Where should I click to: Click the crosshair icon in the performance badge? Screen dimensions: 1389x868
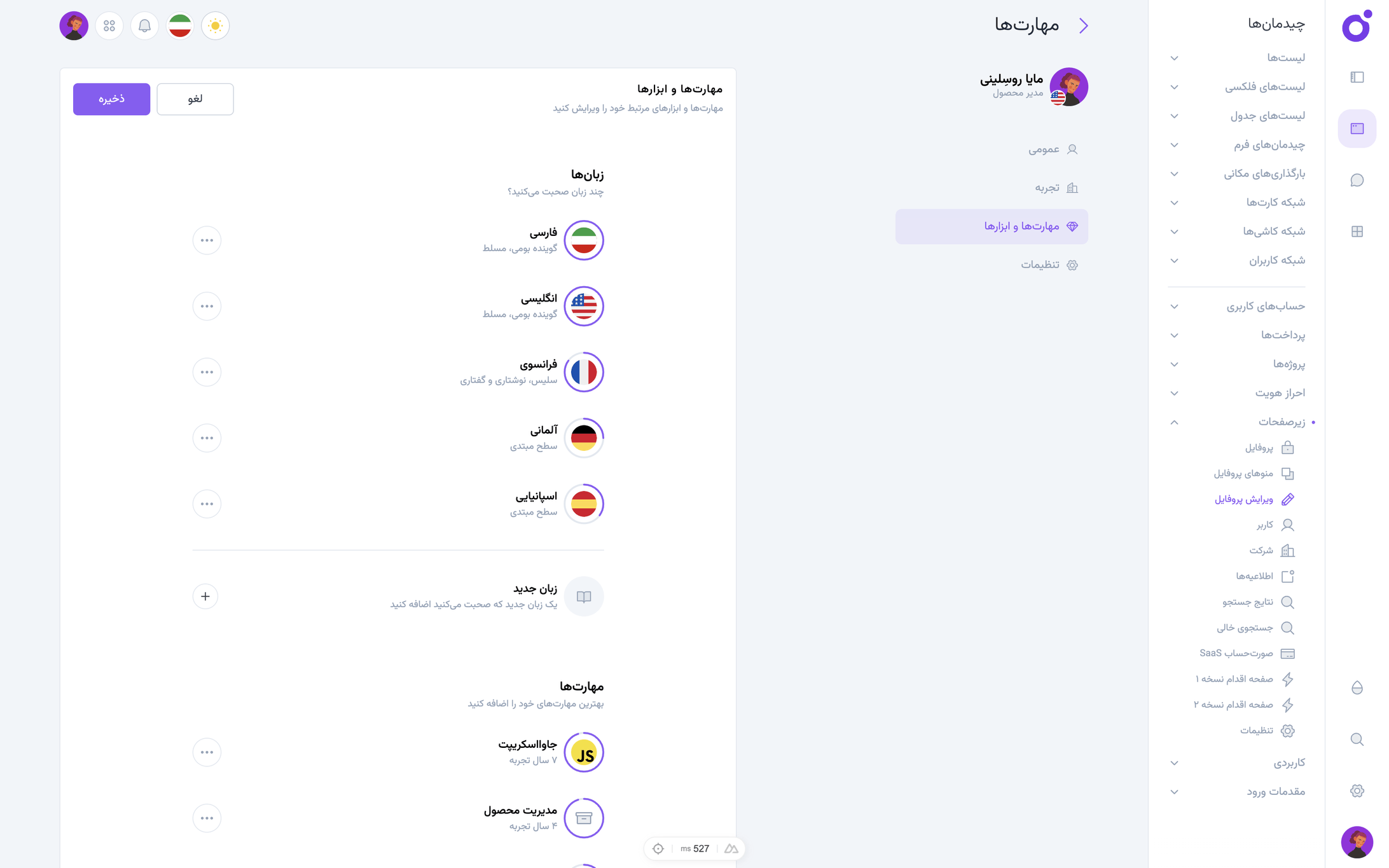[658, 848]
